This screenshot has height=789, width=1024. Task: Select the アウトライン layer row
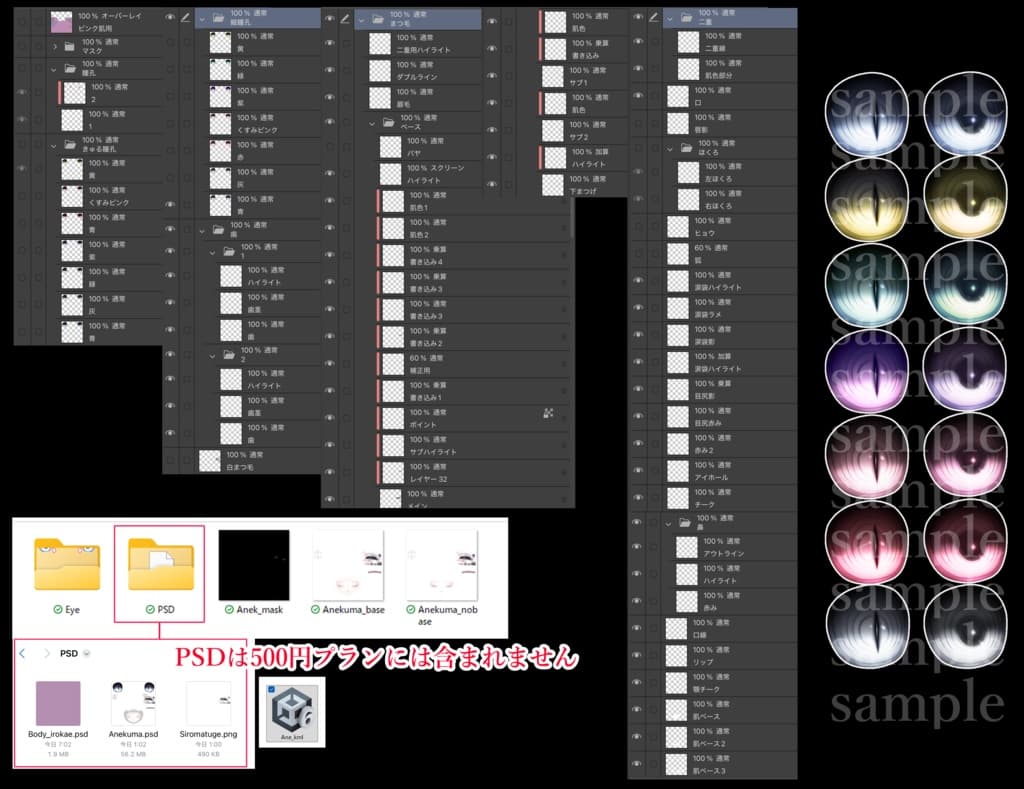tap(729, 547)
